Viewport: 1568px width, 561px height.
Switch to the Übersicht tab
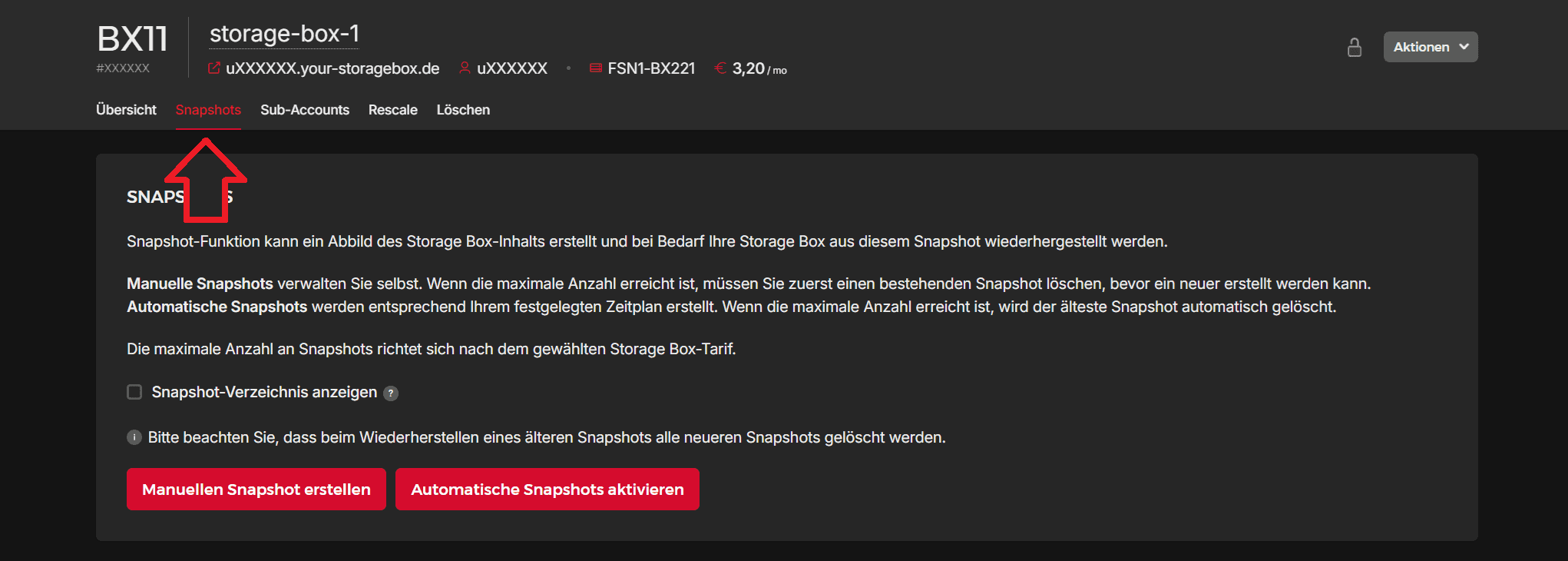point(126,110)
